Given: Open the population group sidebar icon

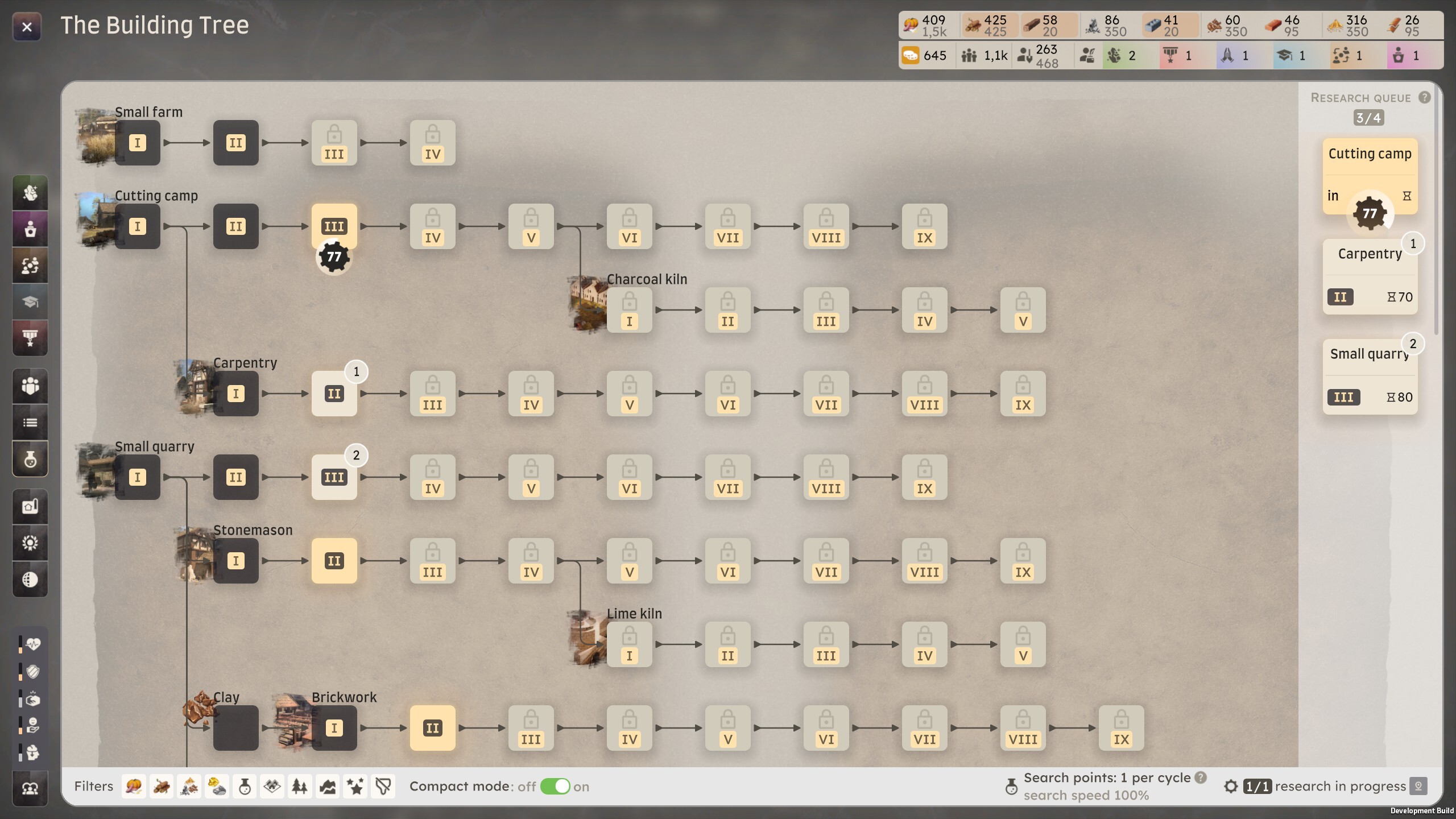Looking at the screenshot, I should pyautogui.click(x=30, y=386).
